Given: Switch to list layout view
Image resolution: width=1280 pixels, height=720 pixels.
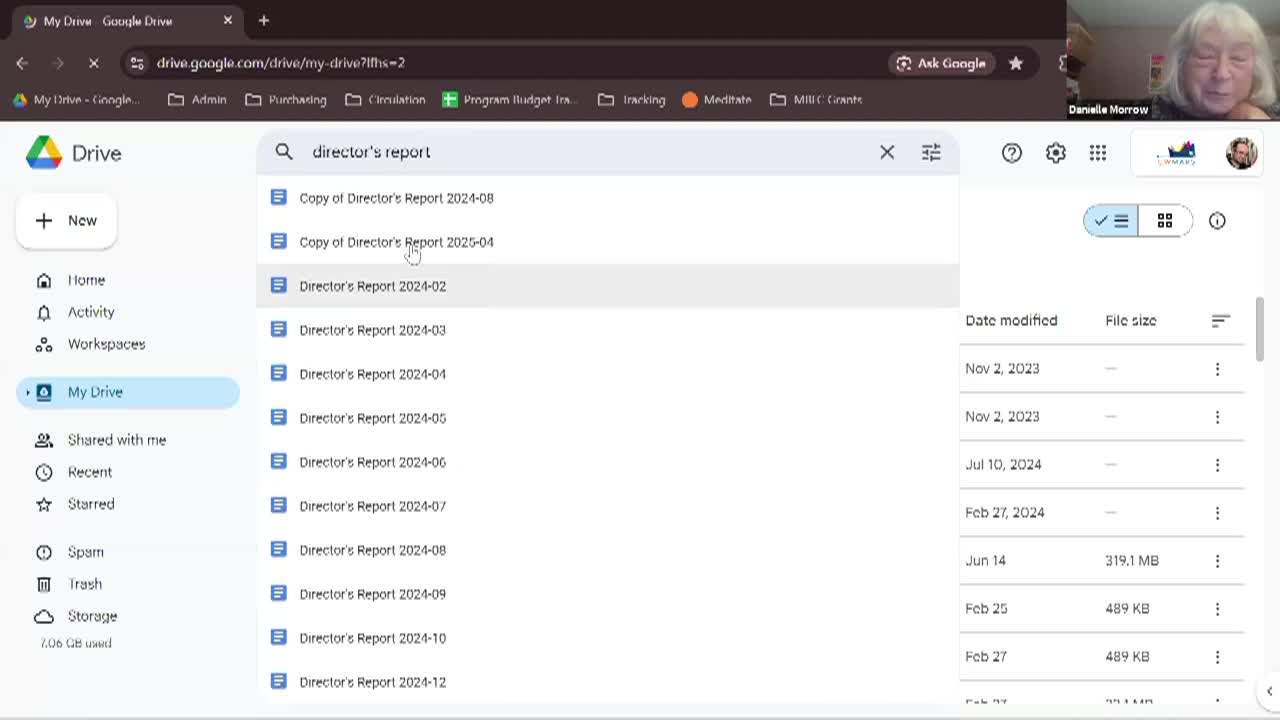Looking at the screenshot, I should click(1112, 221).
